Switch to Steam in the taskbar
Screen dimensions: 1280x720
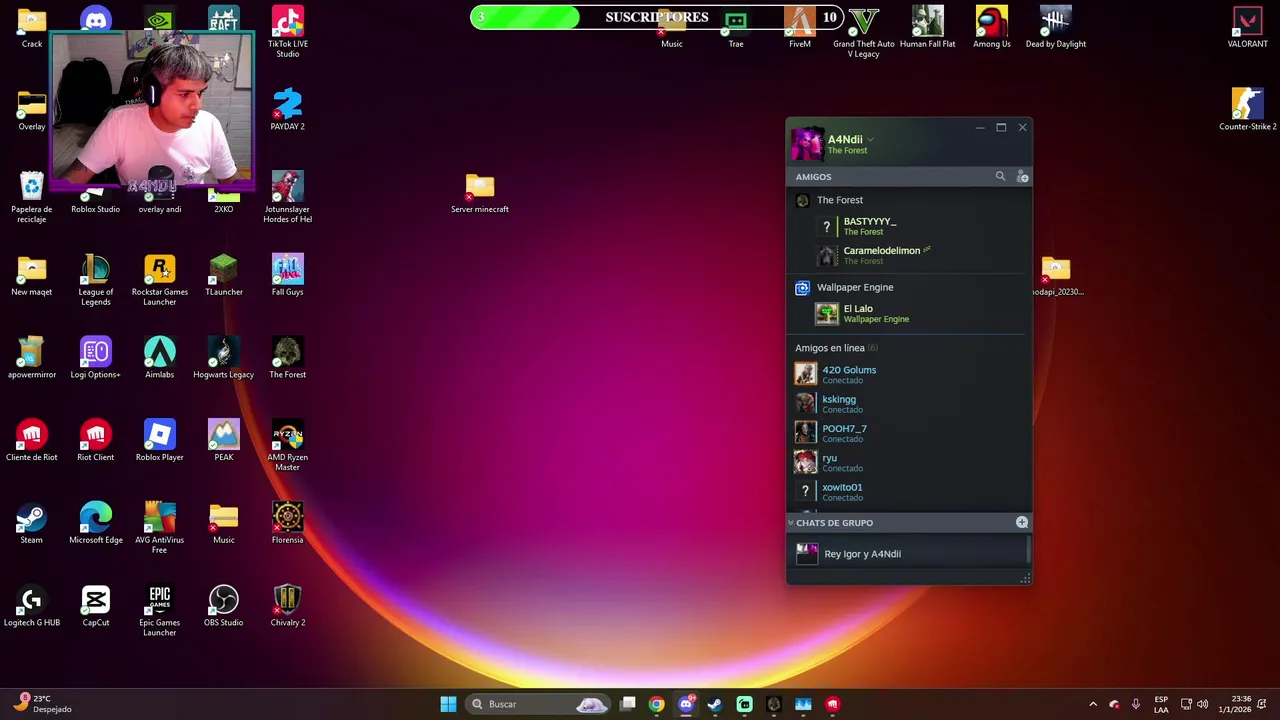(715, 704)
